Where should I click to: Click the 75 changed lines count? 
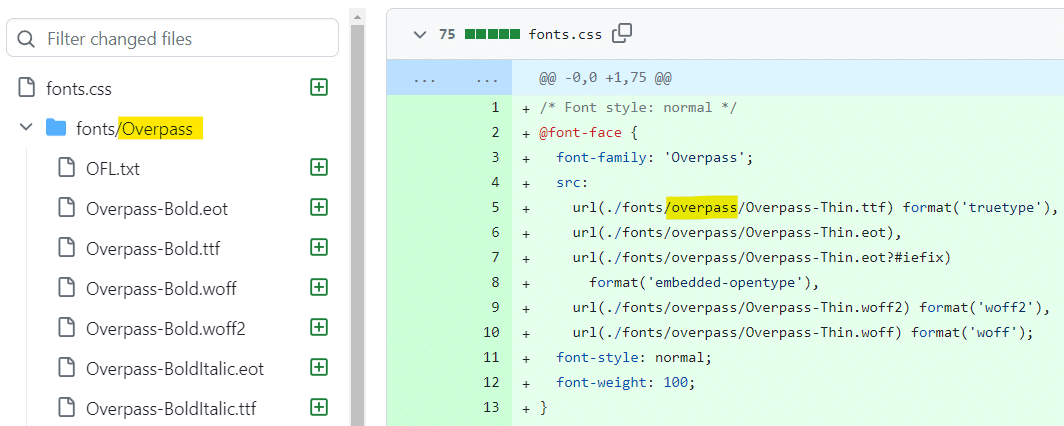click(446, 34)
